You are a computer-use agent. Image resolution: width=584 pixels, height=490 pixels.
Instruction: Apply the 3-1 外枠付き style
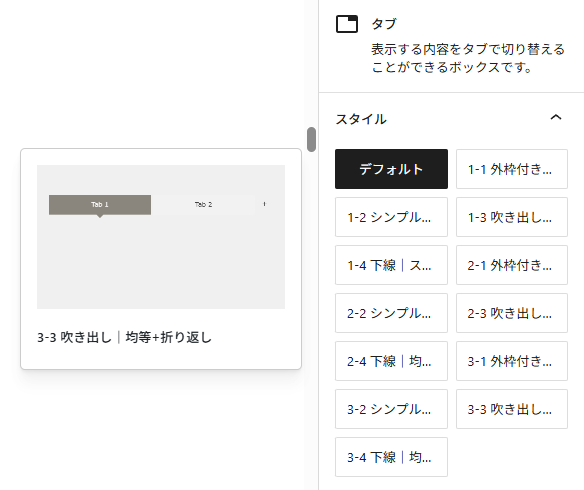[x=512, y=361]
